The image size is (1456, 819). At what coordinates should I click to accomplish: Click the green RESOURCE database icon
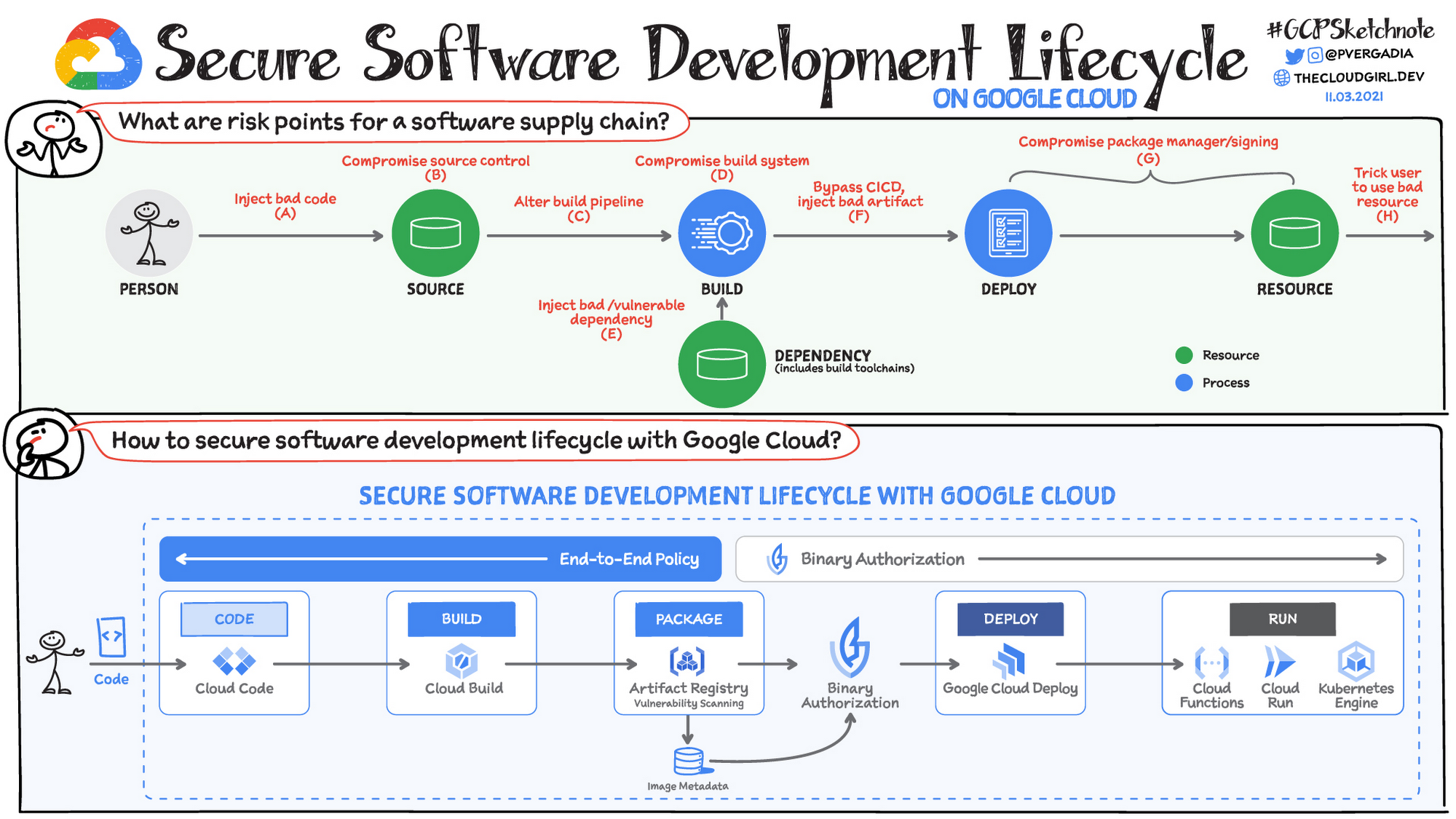pyautogui.click(x=1294, y=233)
